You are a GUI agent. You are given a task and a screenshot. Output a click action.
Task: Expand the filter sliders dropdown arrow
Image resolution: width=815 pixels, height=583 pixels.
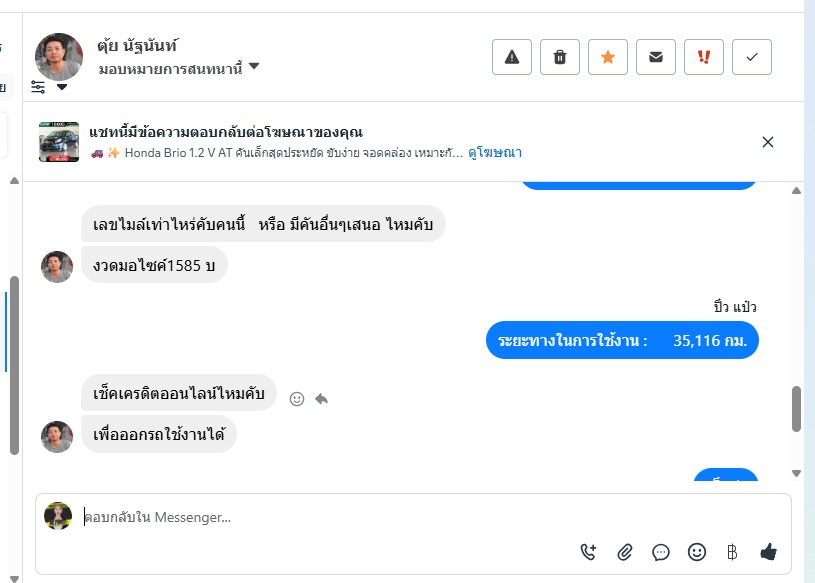(62, 87)
